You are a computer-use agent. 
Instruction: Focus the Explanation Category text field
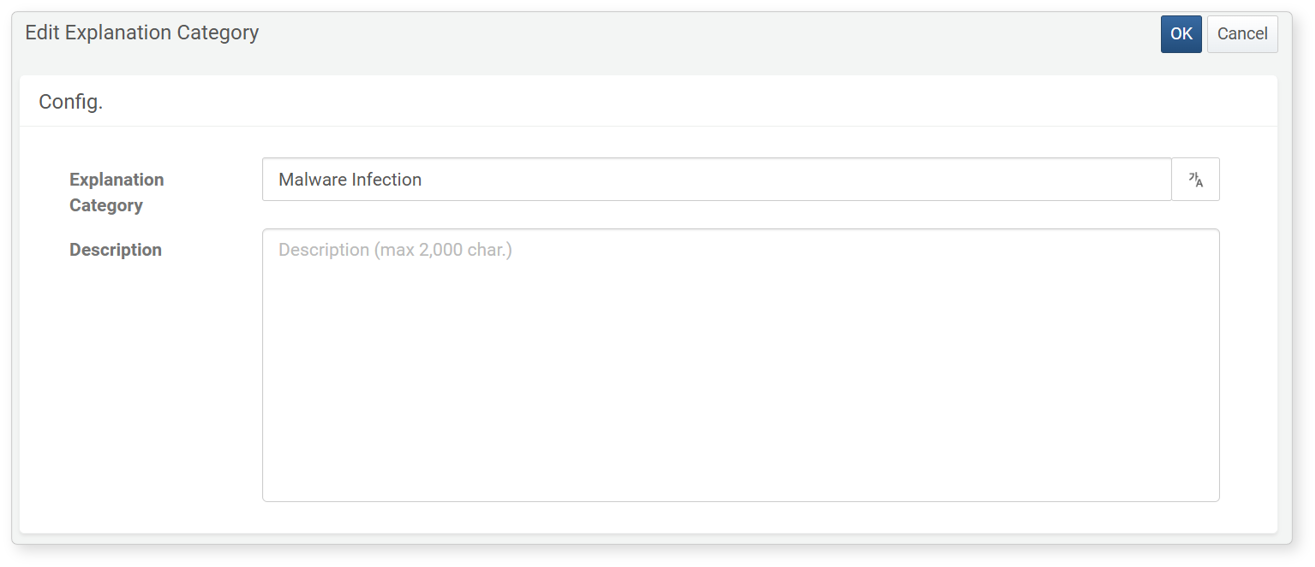[x=716, y=180]
